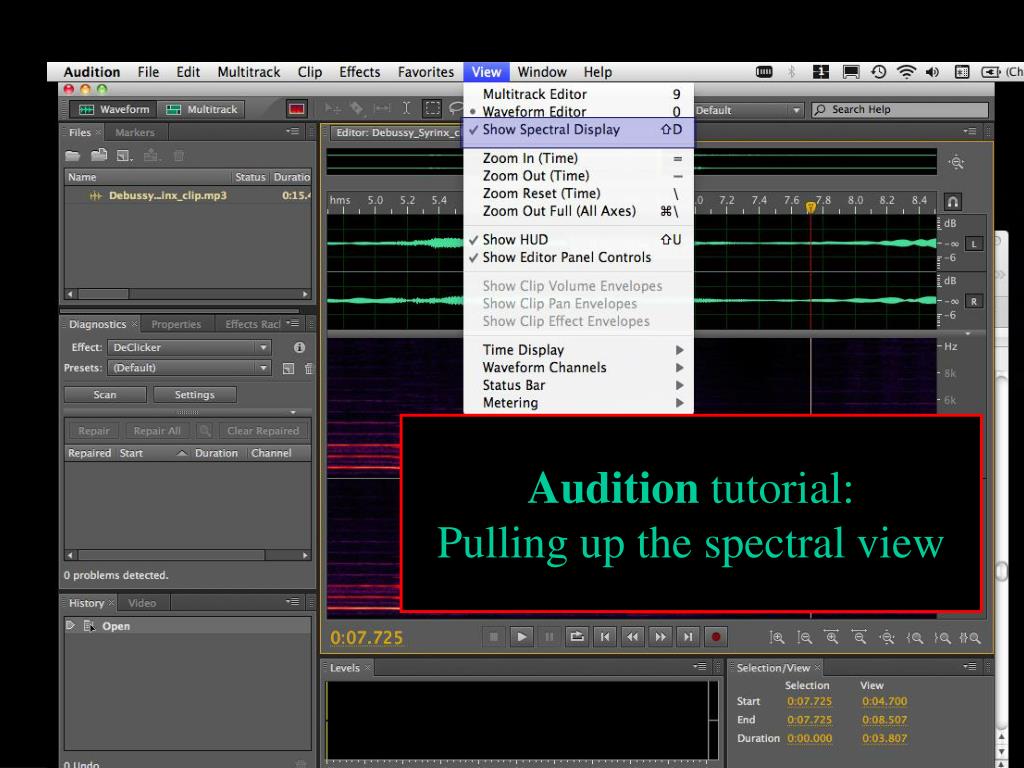Screen dimensions: 1024x768
Task: Select Debussy clip mp3 file in Files
Action: (x=187, y=195)
